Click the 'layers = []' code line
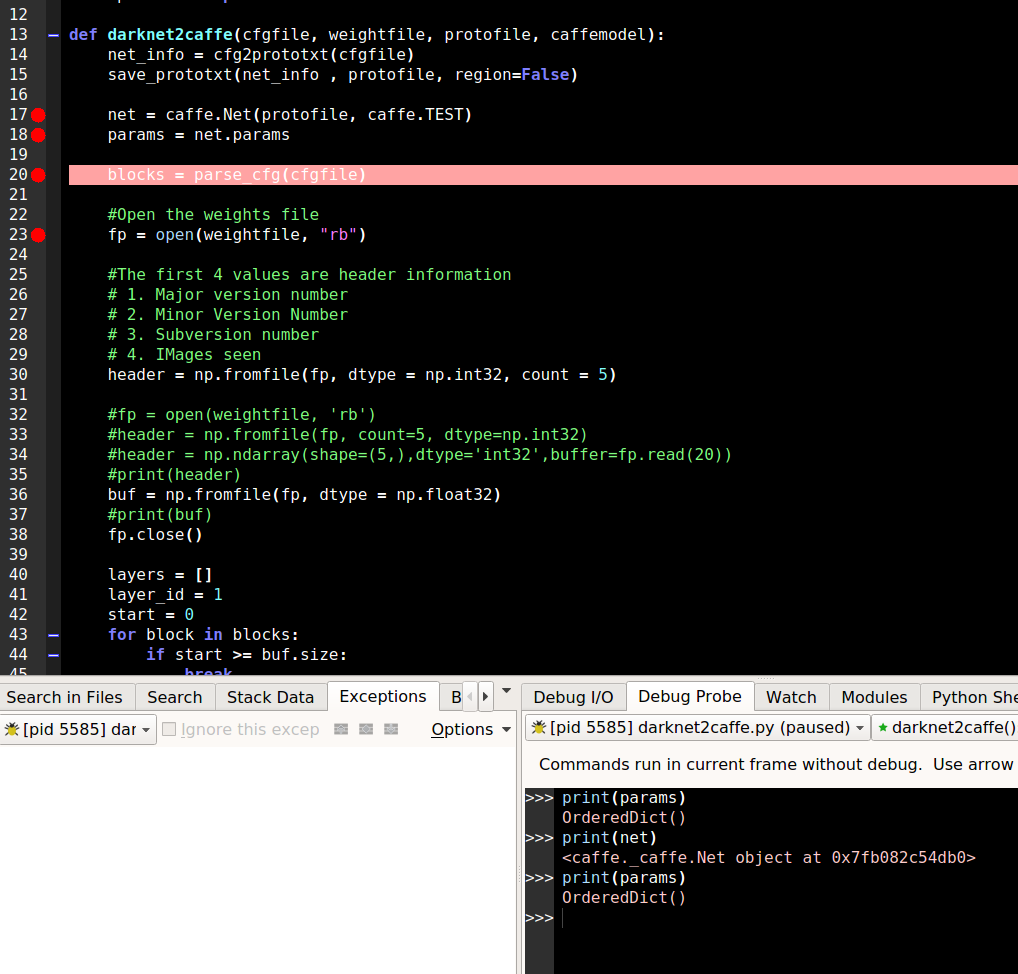 tap(160, 575)
